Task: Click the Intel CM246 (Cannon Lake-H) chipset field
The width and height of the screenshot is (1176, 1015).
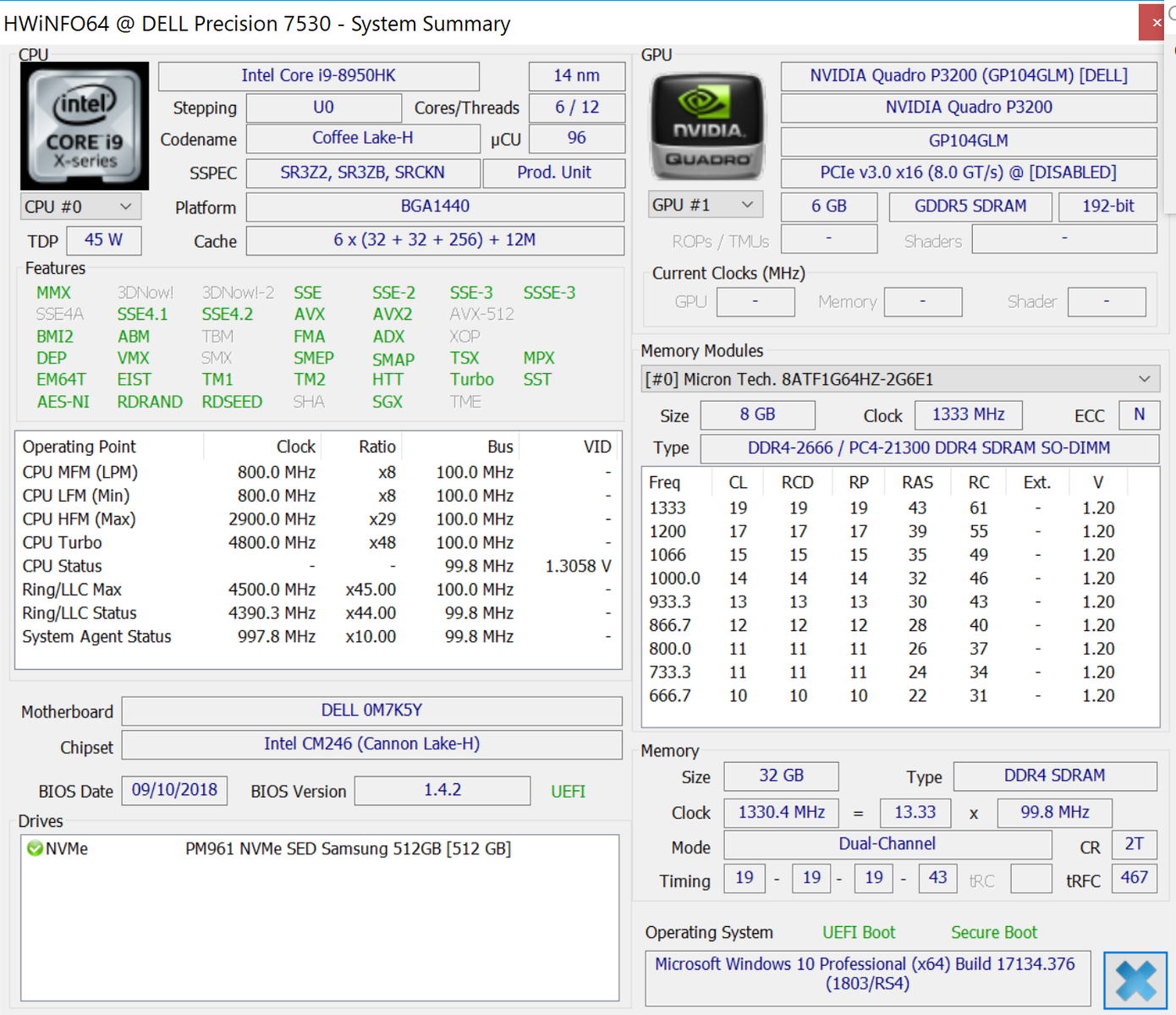Action: coord(371,744)
